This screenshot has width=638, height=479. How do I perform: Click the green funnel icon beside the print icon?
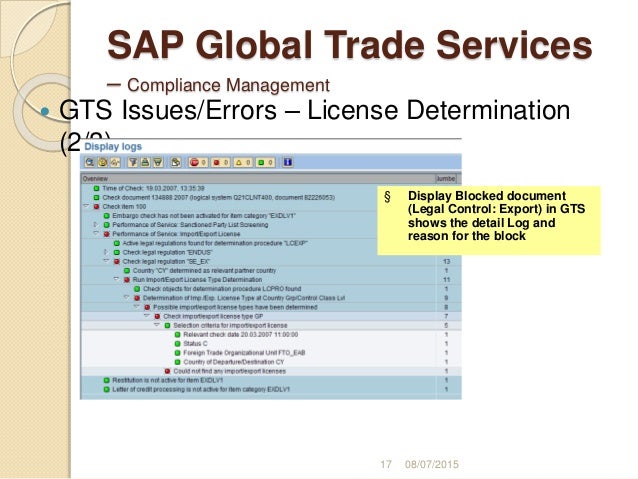157,162
